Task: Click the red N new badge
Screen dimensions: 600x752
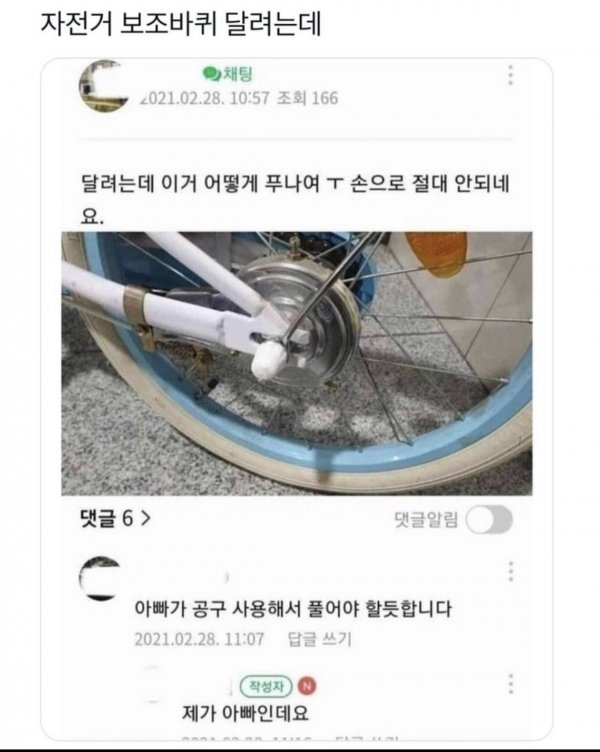Action: click(307, 686)
